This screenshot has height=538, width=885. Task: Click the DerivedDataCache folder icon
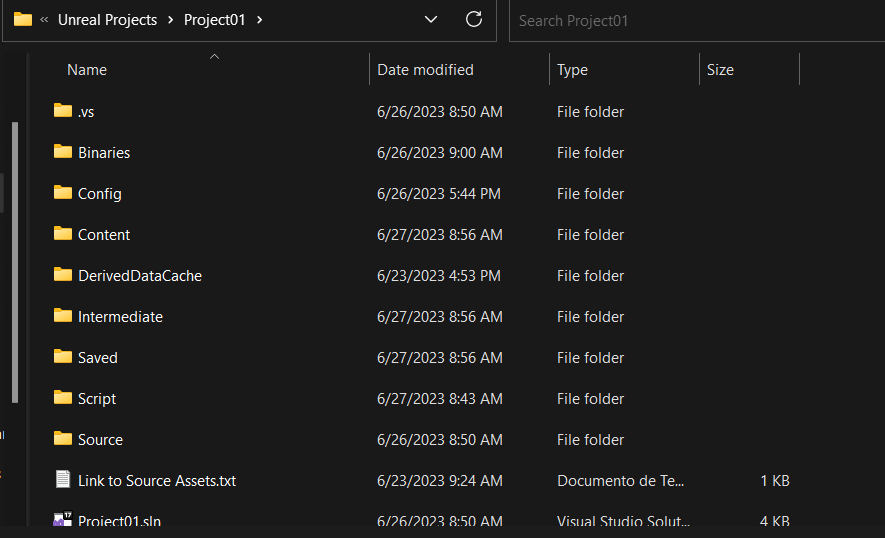click(63, 275)
